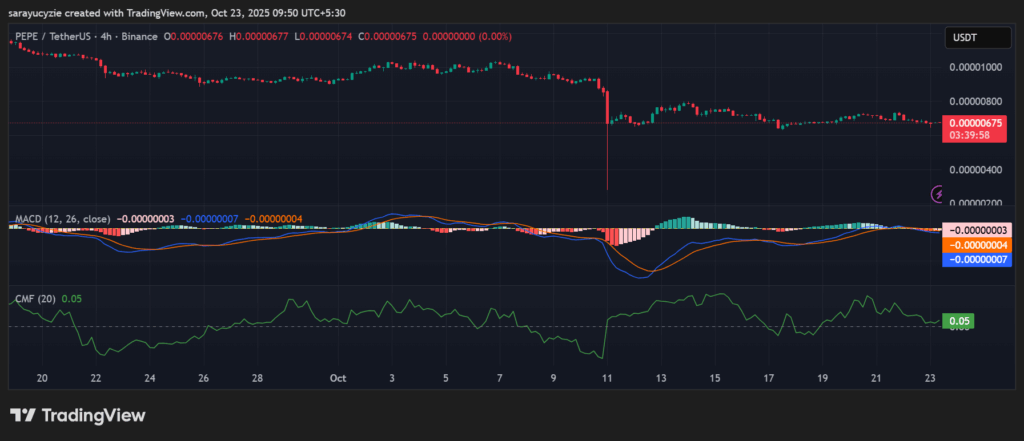
Task: Click the purple lightning bolt event icon
Action: click(938, 194)
